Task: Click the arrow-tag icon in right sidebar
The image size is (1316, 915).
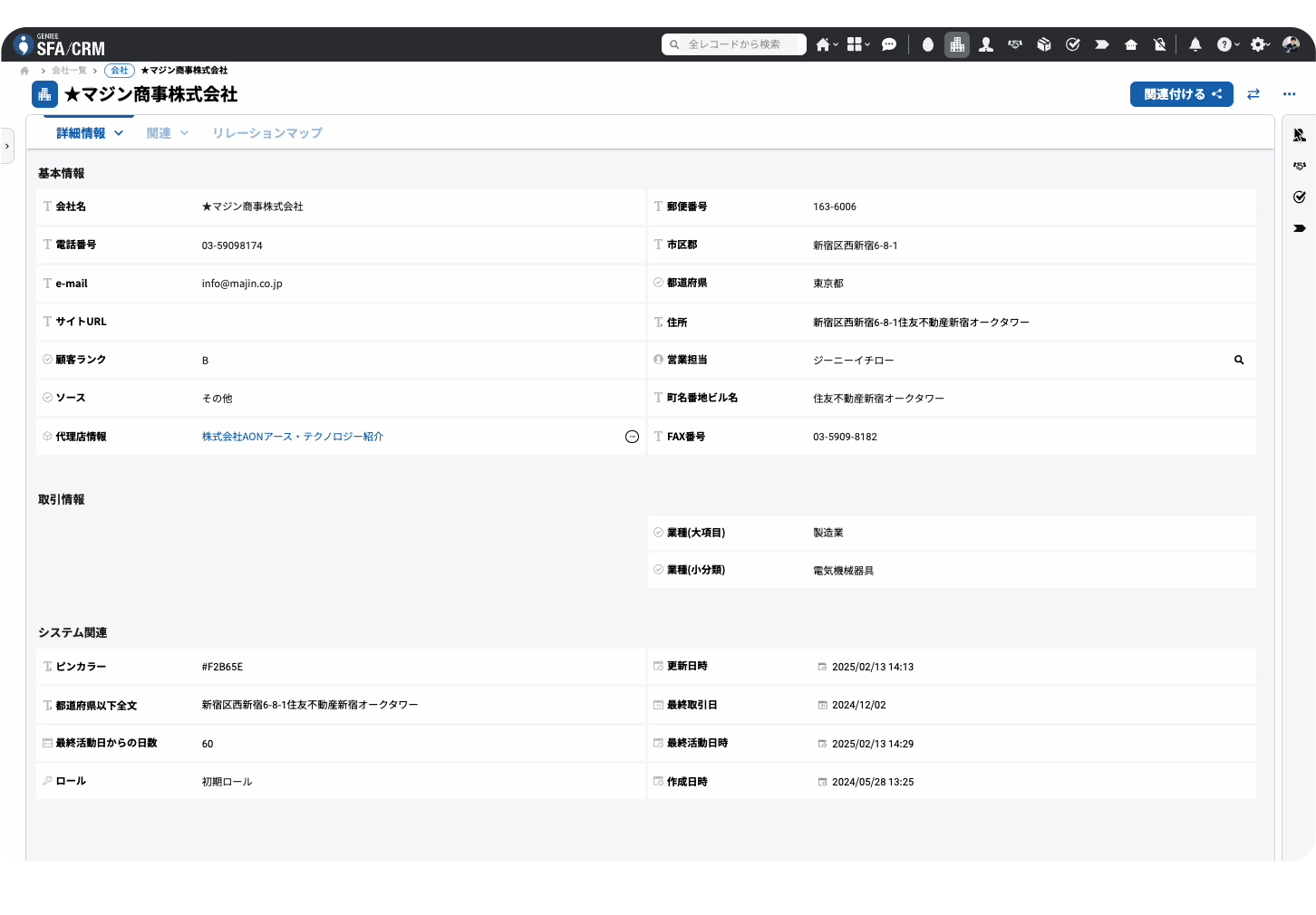Action: click(x=1300, y=228)
